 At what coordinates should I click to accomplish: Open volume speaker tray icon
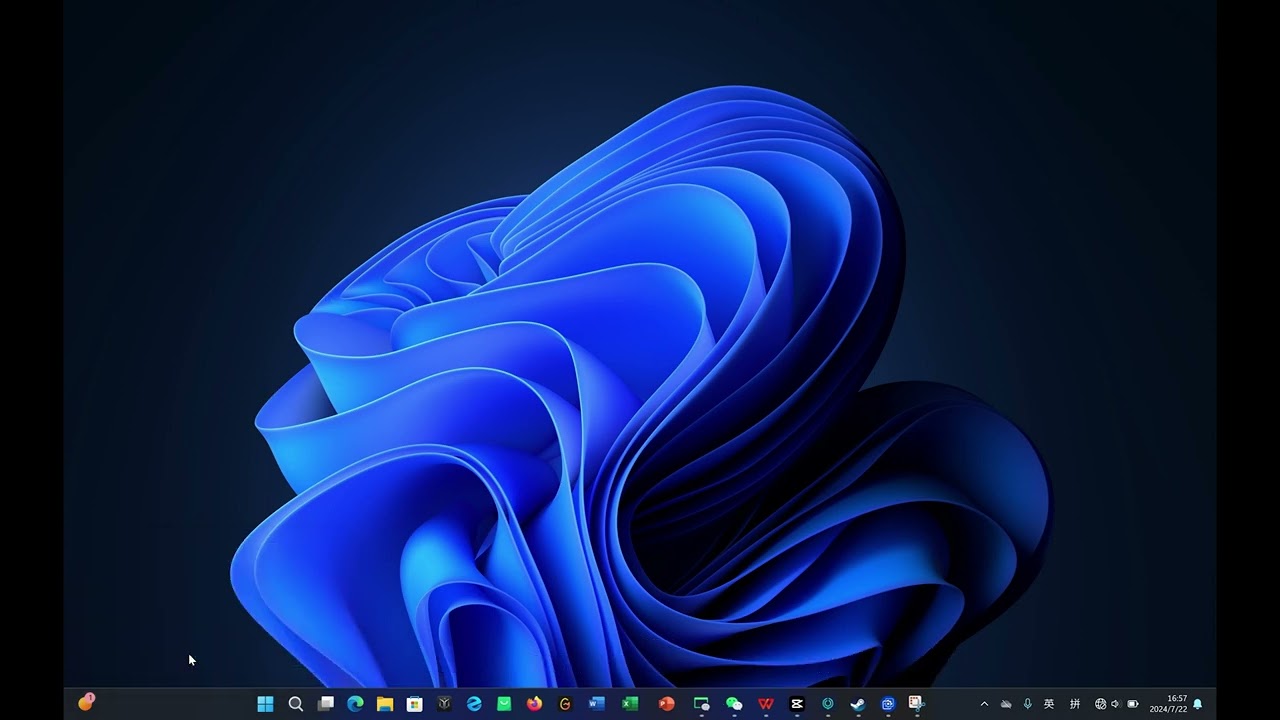click(1116, 704)
